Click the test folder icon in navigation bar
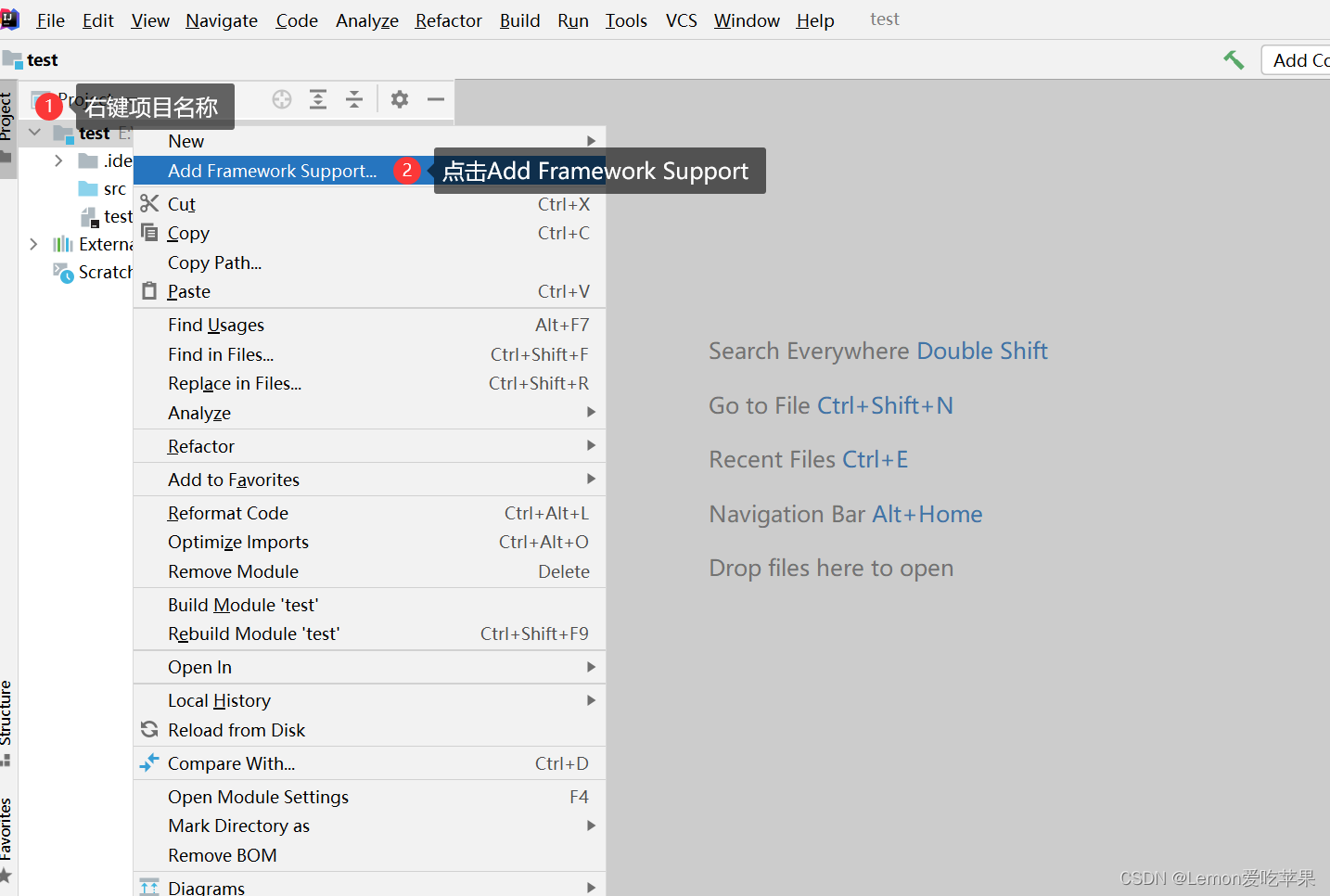The image size is (1330, 896). tap(12, 60)
